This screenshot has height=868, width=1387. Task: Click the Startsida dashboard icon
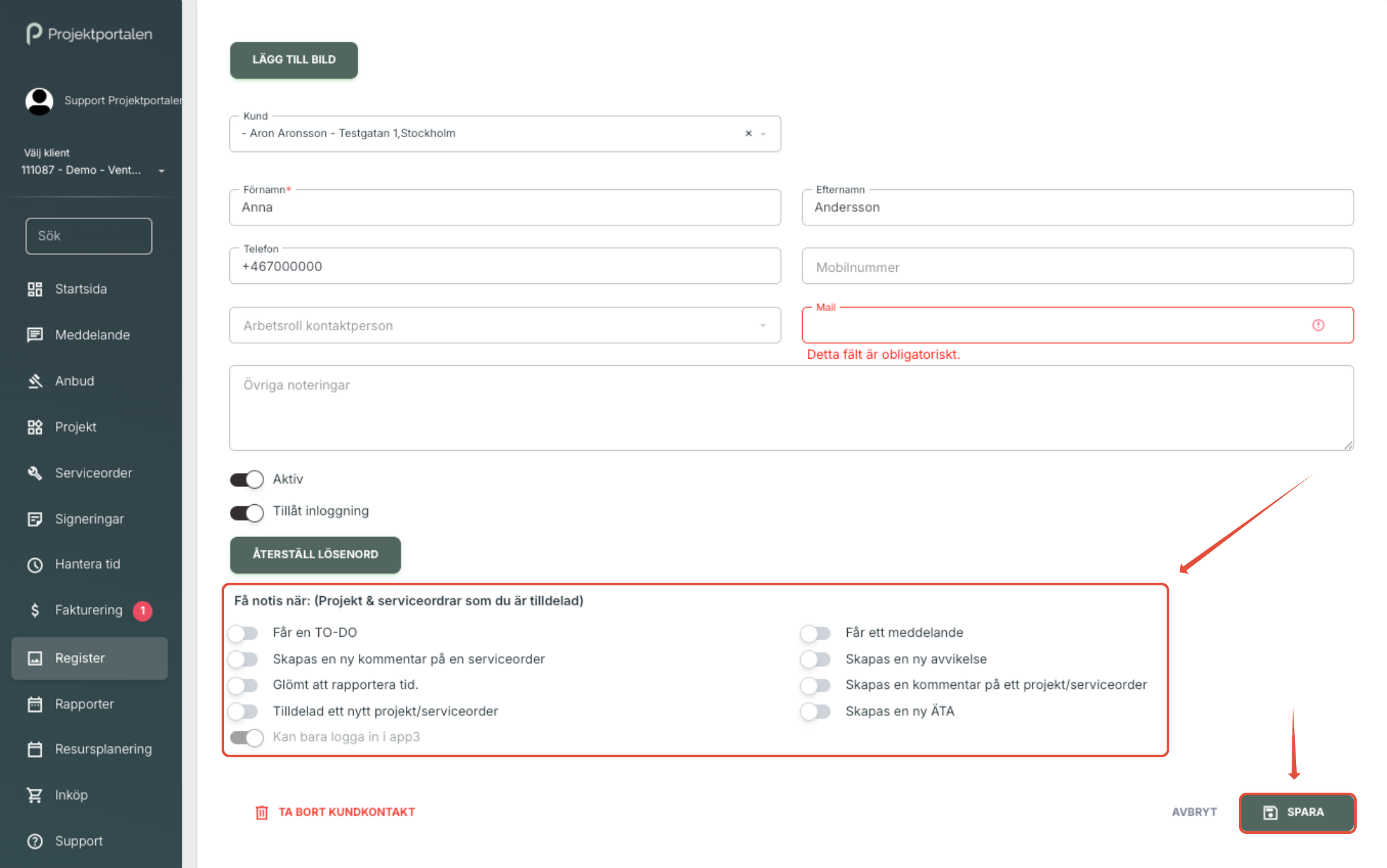click(x=35, y=289)
